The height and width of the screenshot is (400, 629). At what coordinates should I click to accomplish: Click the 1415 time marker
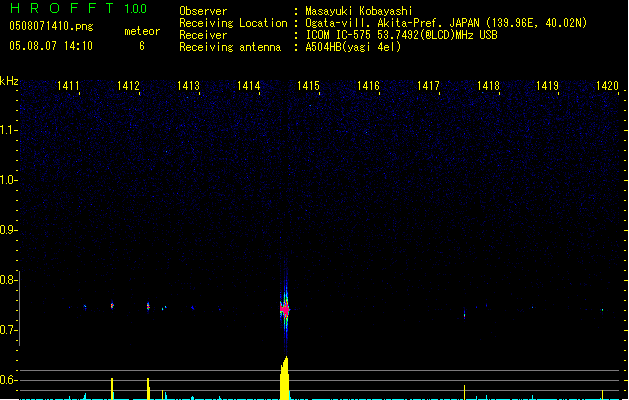(x=308, y=87)
